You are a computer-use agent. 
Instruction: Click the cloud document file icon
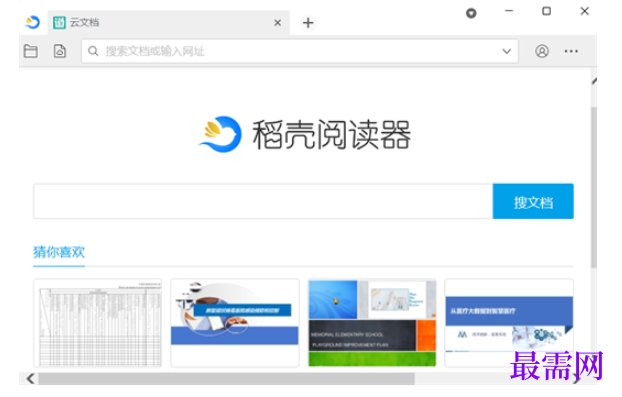(x=60, y=51)
